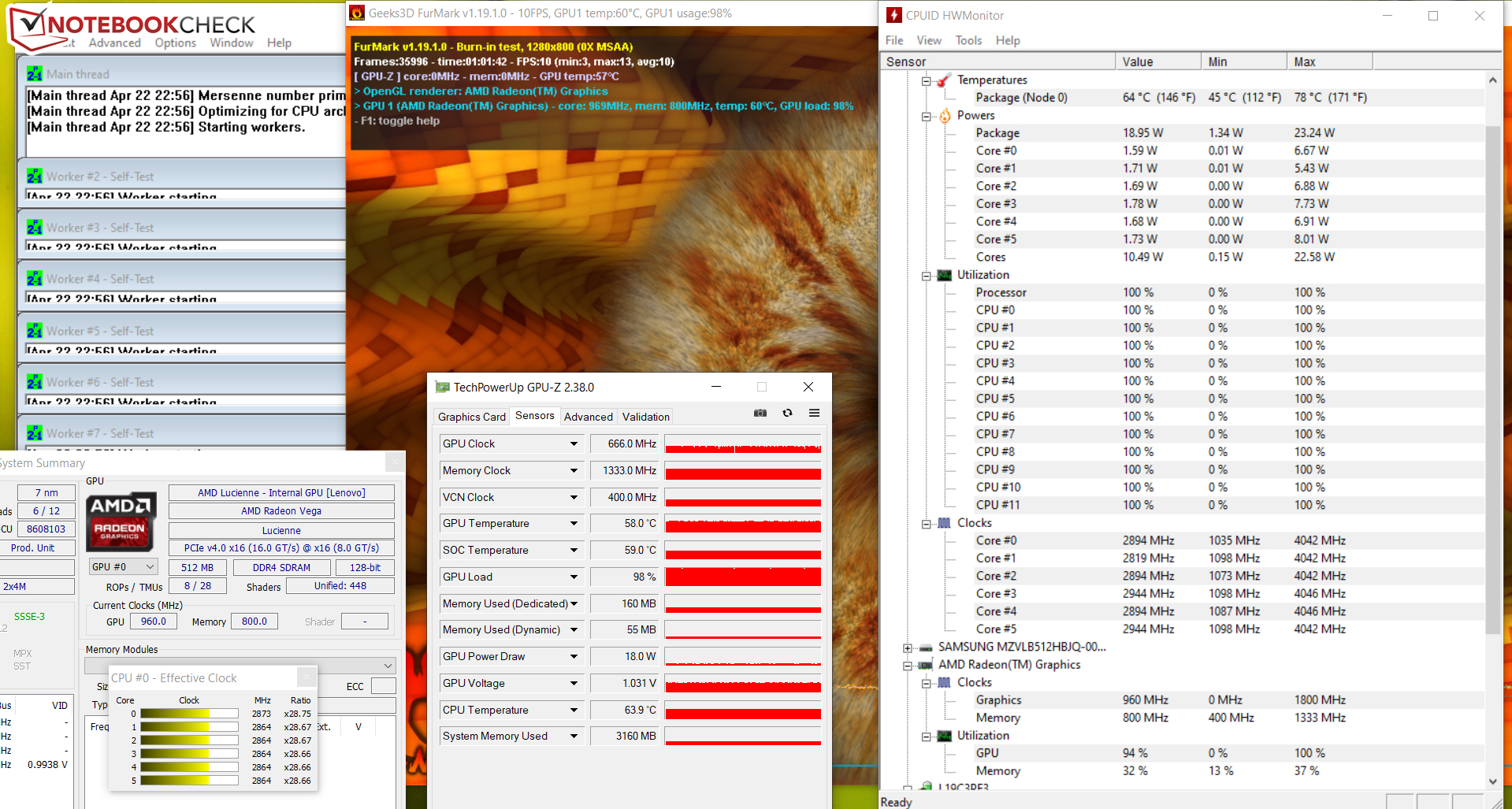Click the GPU-Z title bar app icon
The height and width of the screenshot is (809, 1512).
[442, 388]
